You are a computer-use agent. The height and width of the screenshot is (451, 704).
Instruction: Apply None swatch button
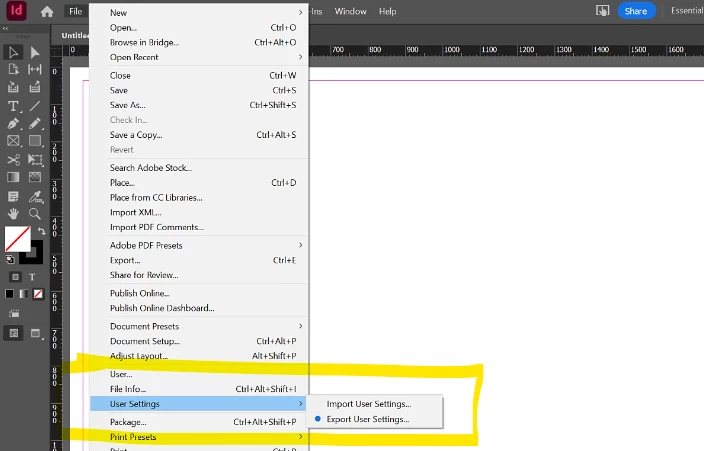click(x=39, y=294)
